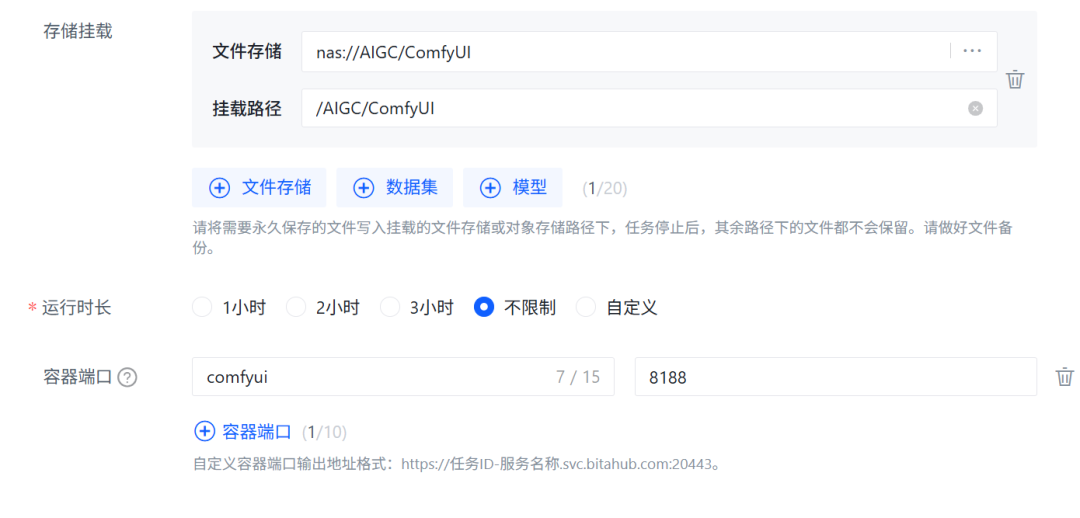Edit the comfyui port name field
1080x518 pixels.
pyautogui.click(x=403, y=377)
